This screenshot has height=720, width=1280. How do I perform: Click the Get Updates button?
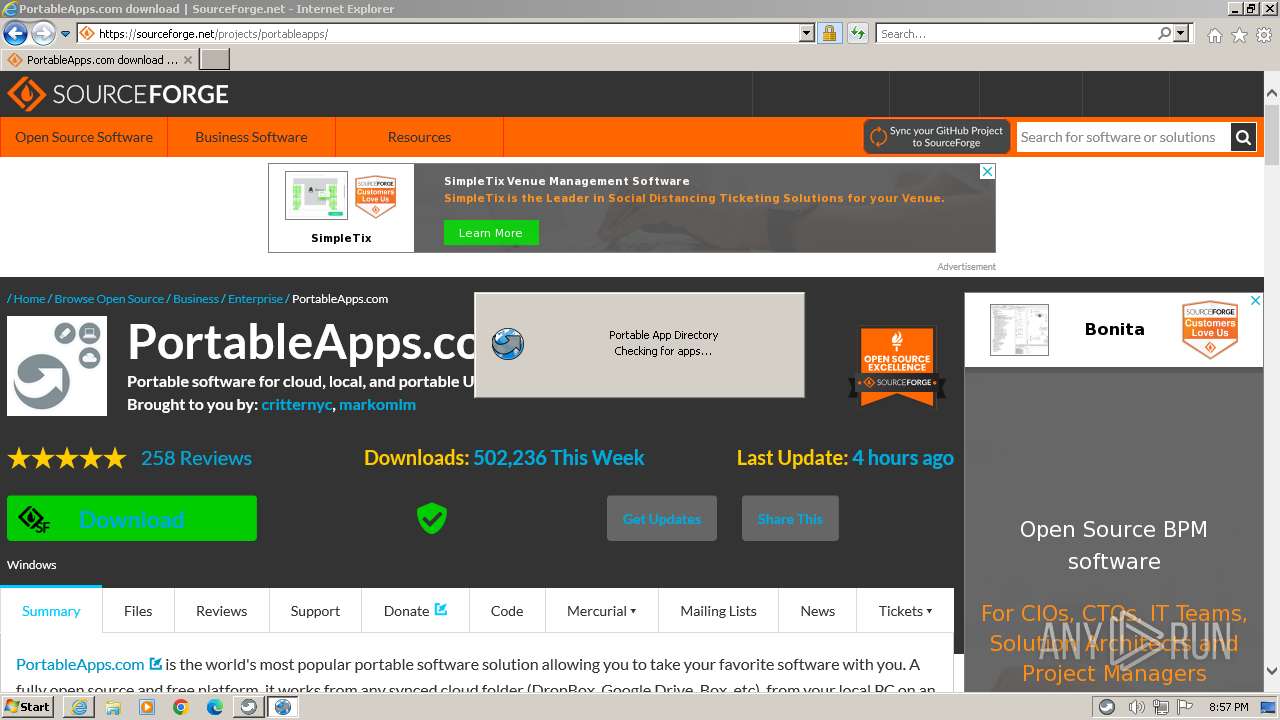click(x=662, y=518)
